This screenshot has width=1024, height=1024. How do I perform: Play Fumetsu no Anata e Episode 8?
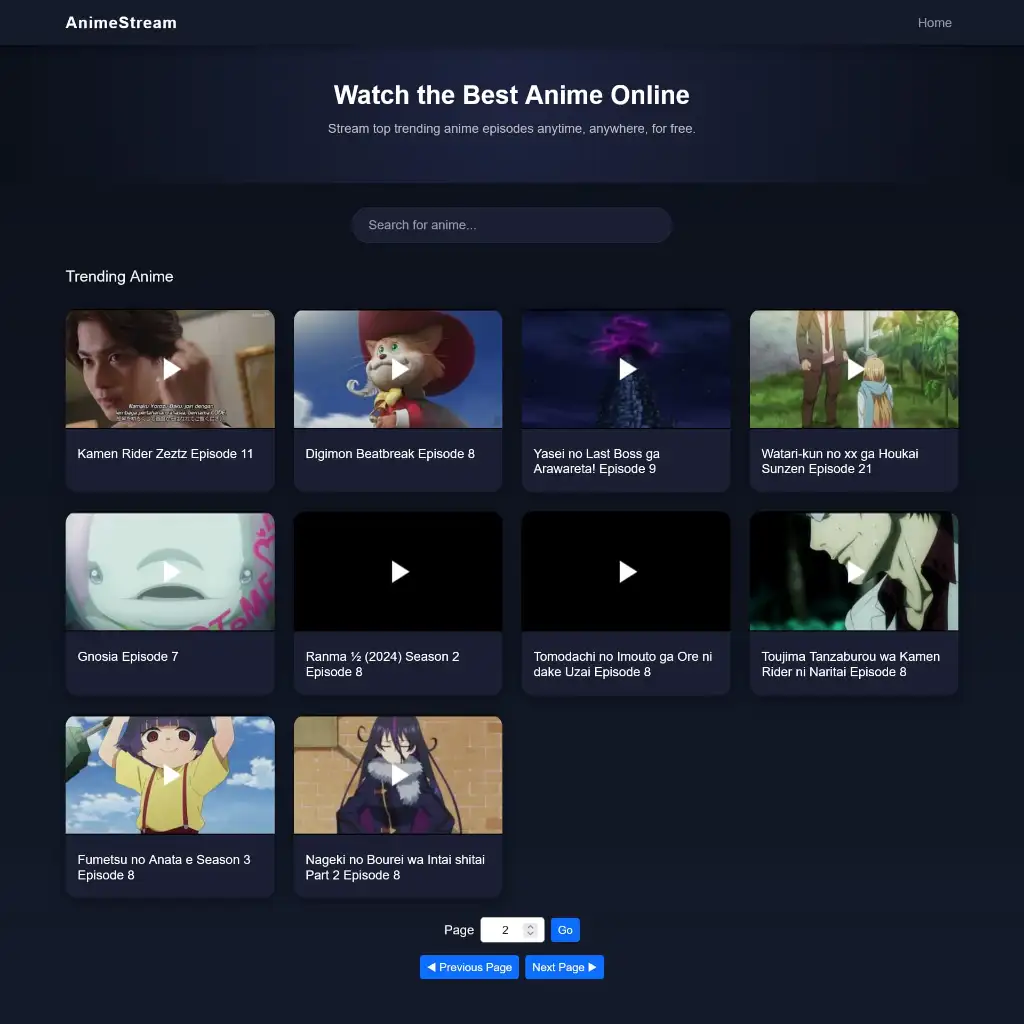point(171,775)
